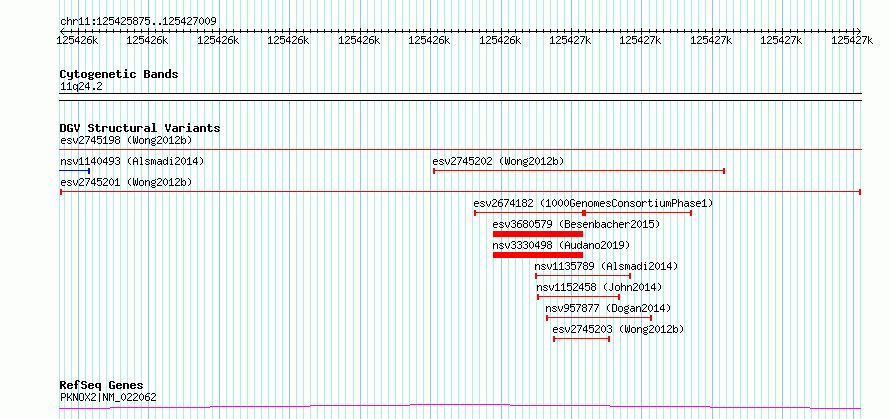
Task: Select the full-width esv2745201 variant line
Action: pos(460,192)
